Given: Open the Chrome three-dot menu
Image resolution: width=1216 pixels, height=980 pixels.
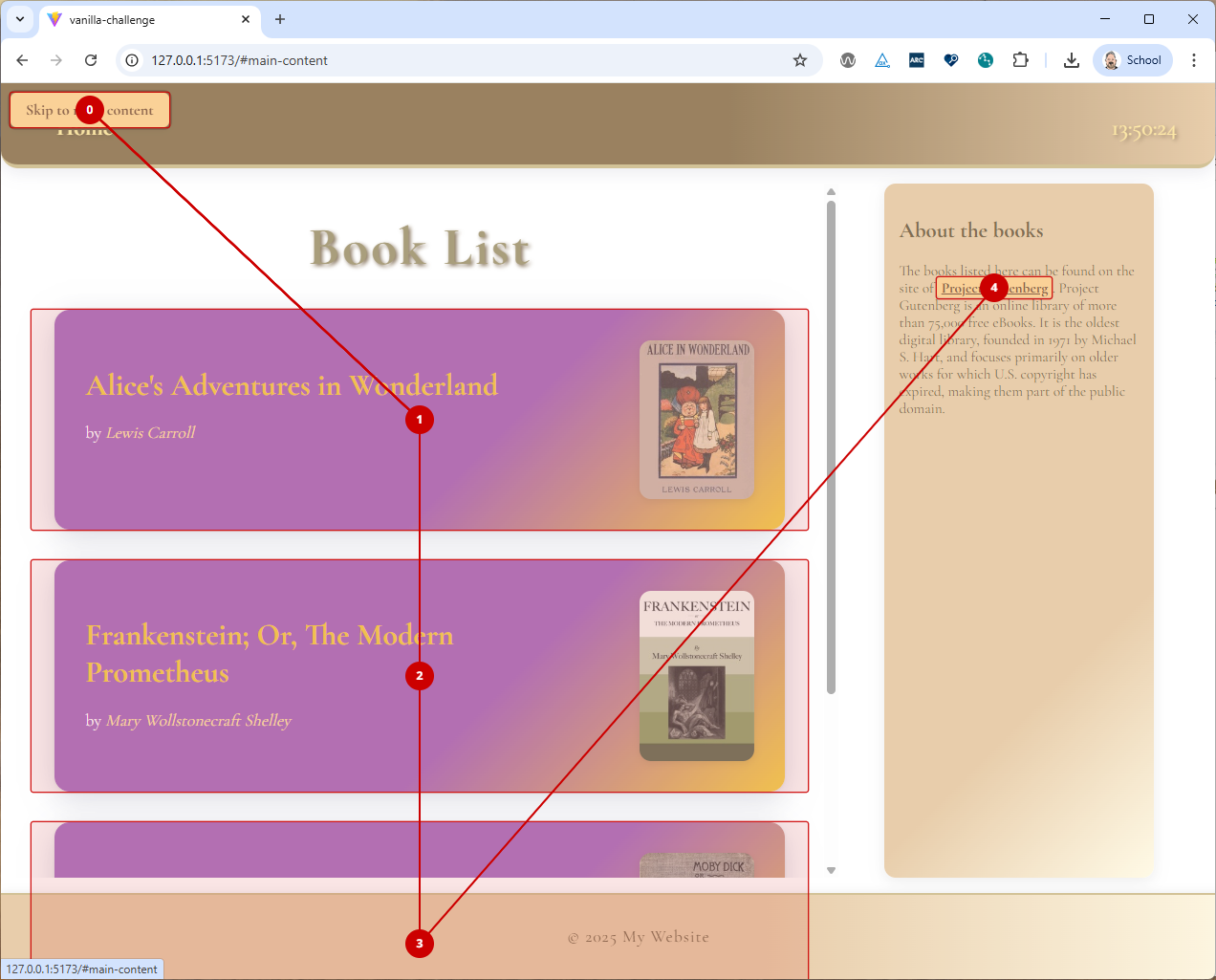Looking at the screenshot, I should click(x=1193, y=60).
